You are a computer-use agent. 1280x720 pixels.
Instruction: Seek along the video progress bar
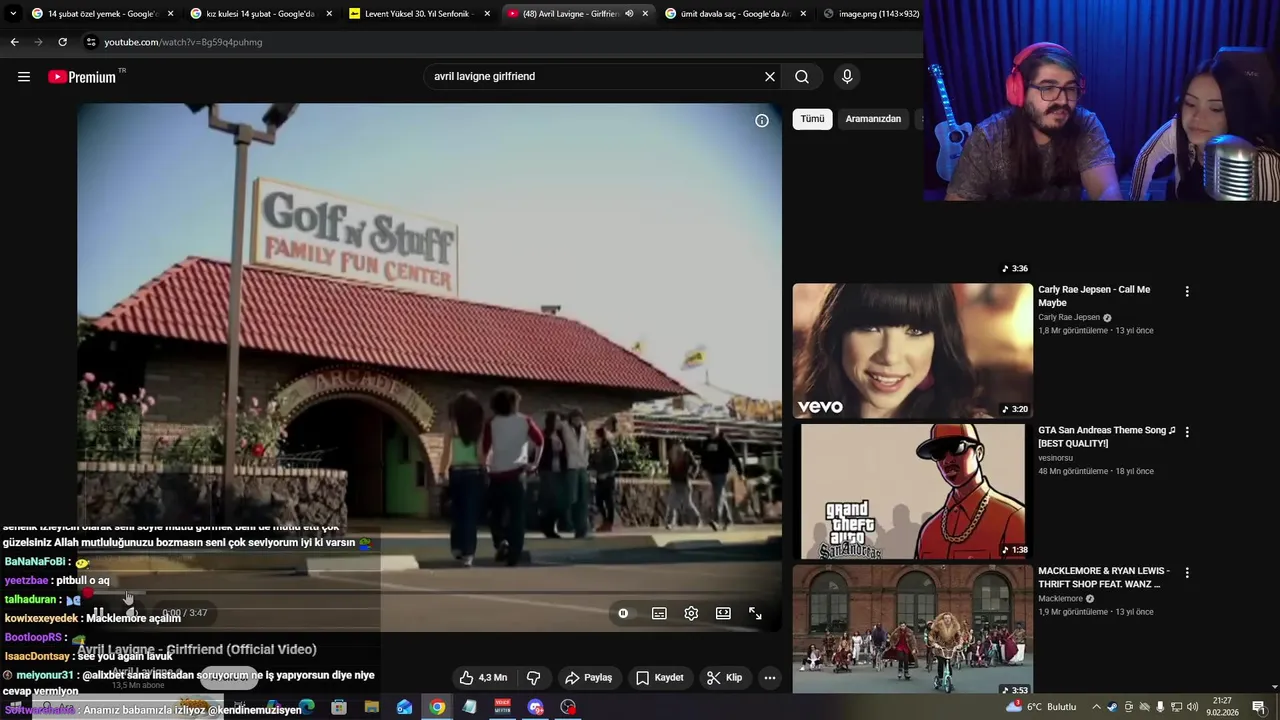tap(430, 593)
